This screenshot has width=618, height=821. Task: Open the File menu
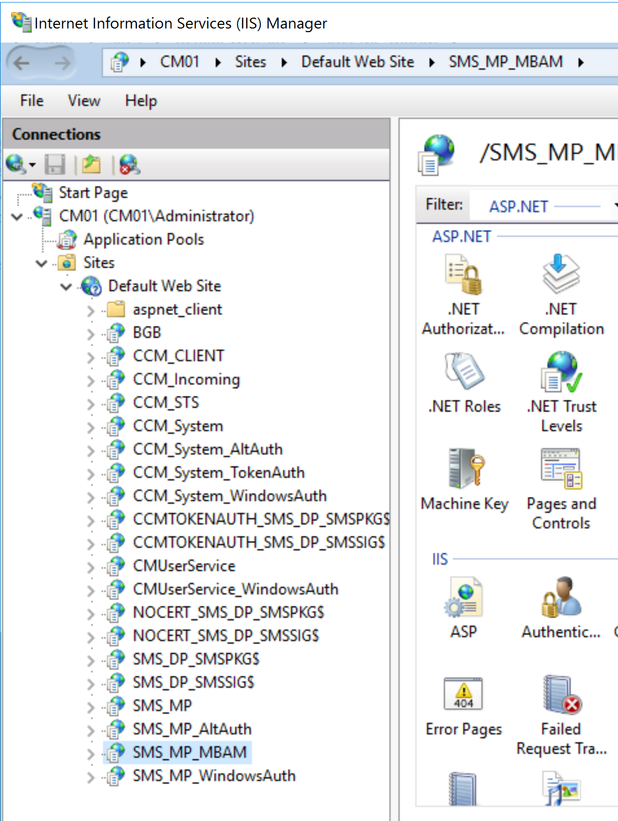[x=31, y=100]
